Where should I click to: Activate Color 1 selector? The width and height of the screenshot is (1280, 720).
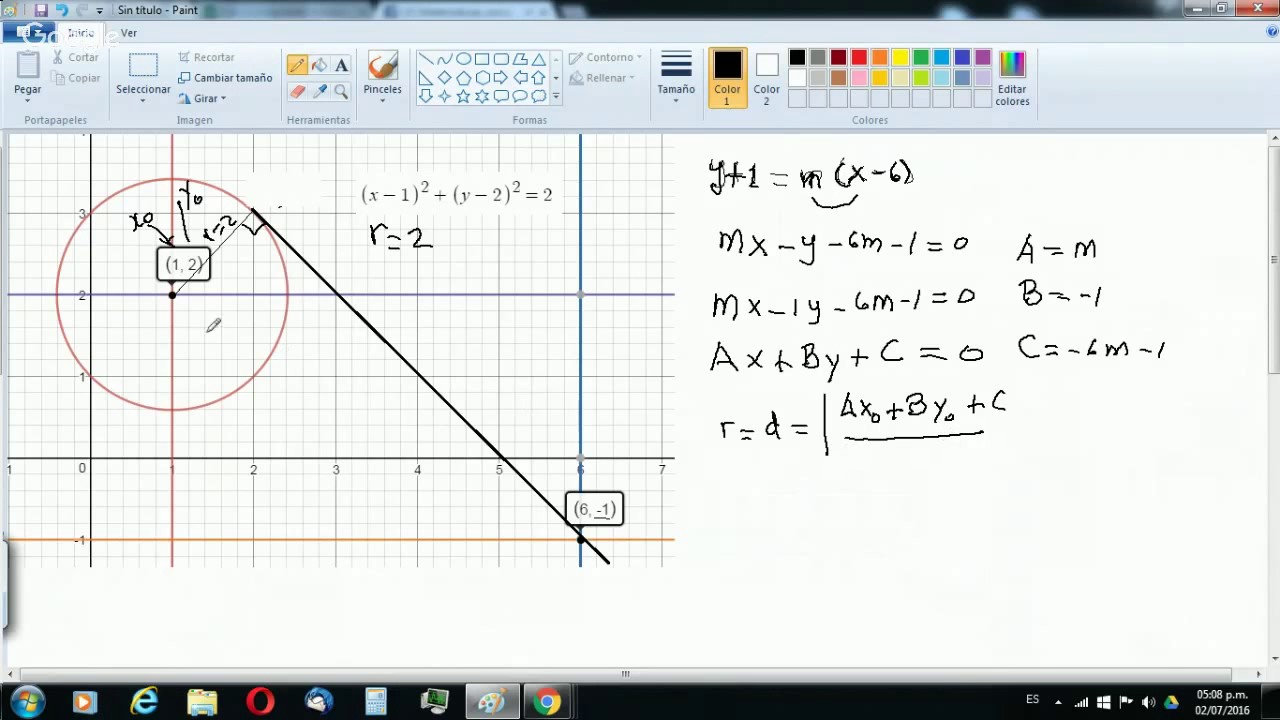(728, 77)
